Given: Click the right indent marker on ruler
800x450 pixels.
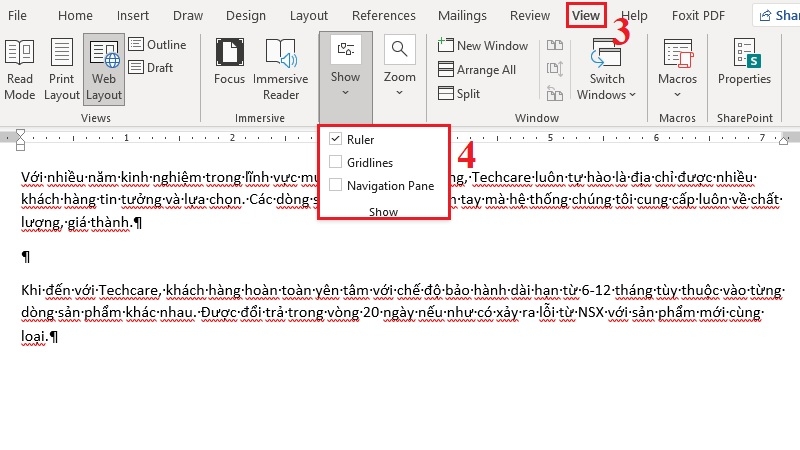Looking at the screenshot, I should coord(783,141).
